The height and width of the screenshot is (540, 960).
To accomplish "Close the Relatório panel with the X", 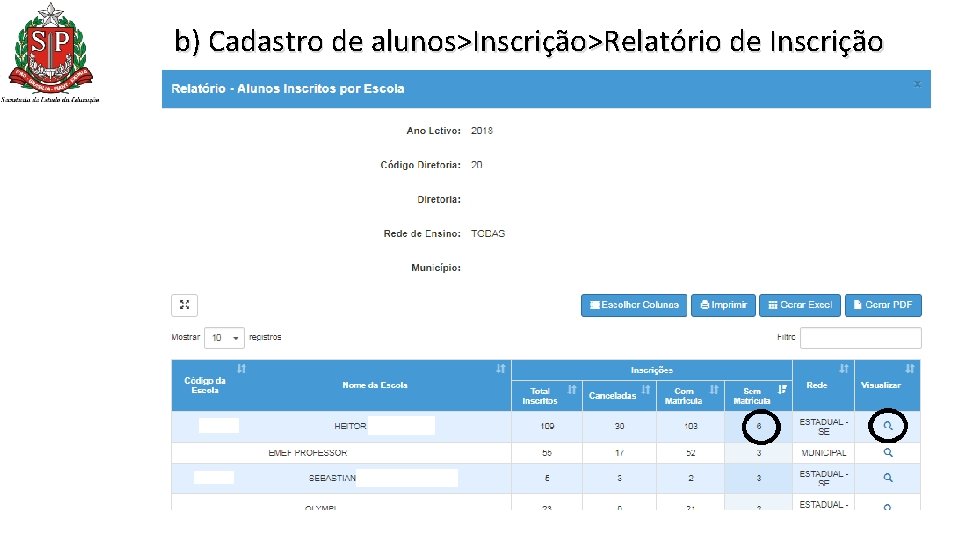I will point(917,84).
